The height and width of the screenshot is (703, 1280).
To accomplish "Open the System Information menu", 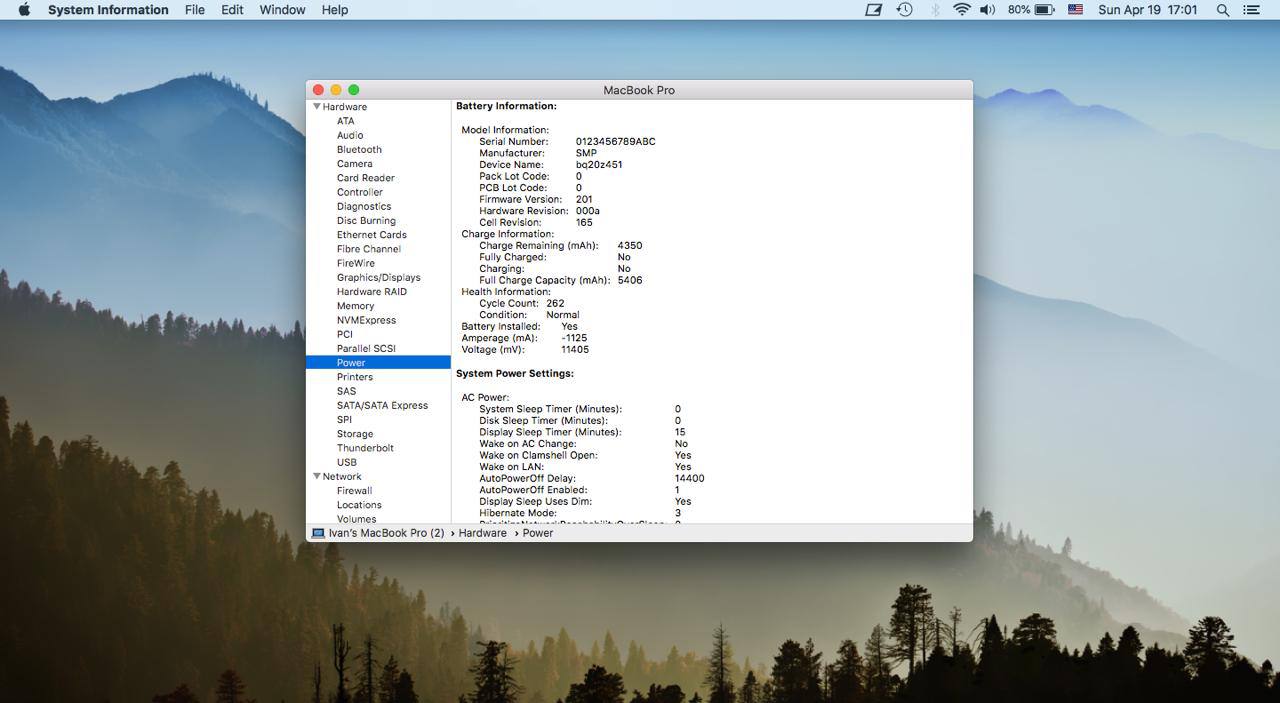I will pos(108,9).
